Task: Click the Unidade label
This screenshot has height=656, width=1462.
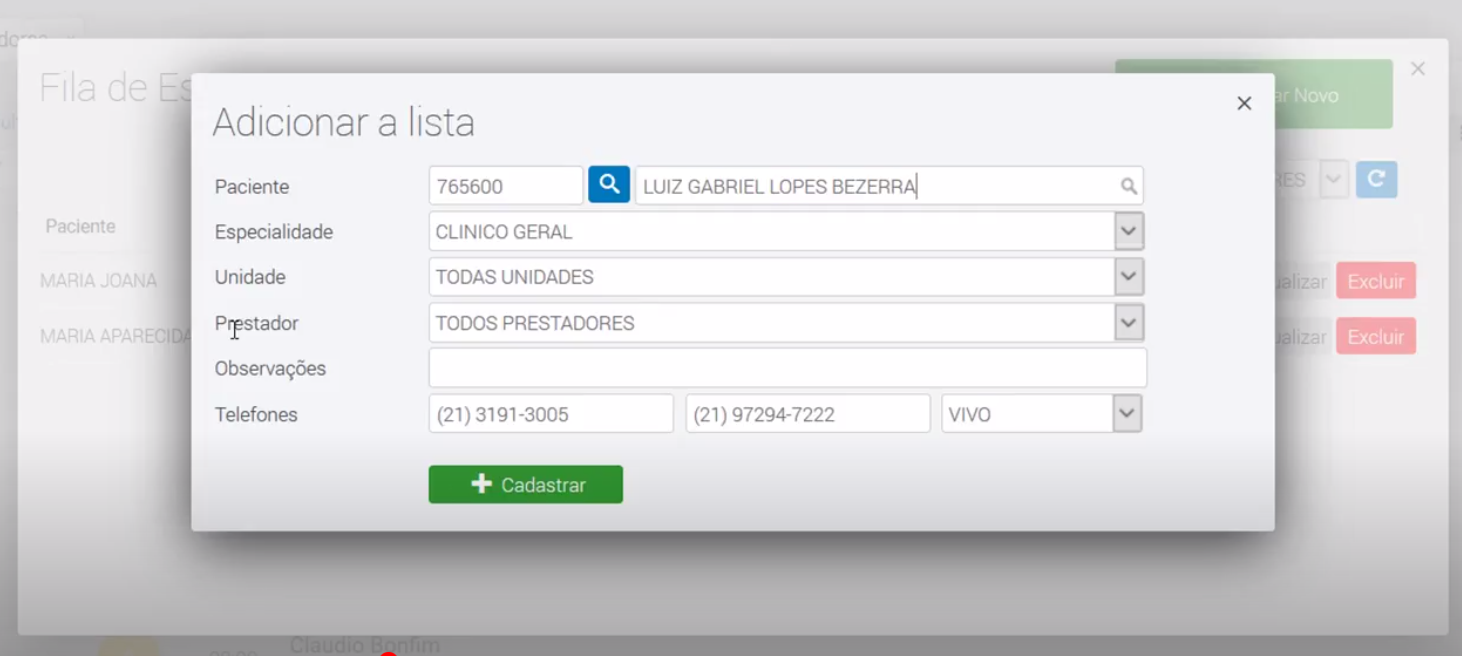Action: 250,277
